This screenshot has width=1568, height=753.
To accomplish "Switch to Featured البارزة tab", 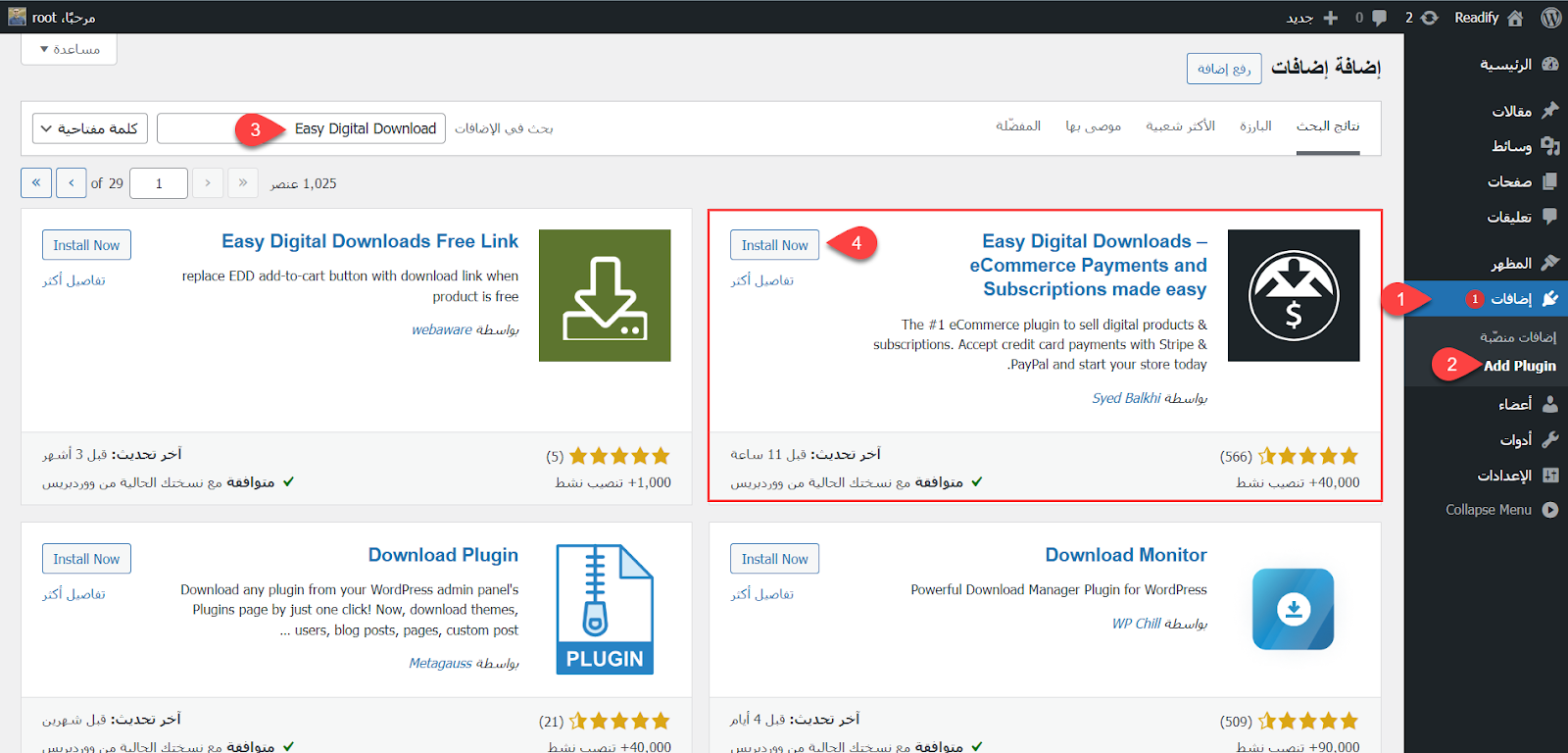I will point(1255,126).
